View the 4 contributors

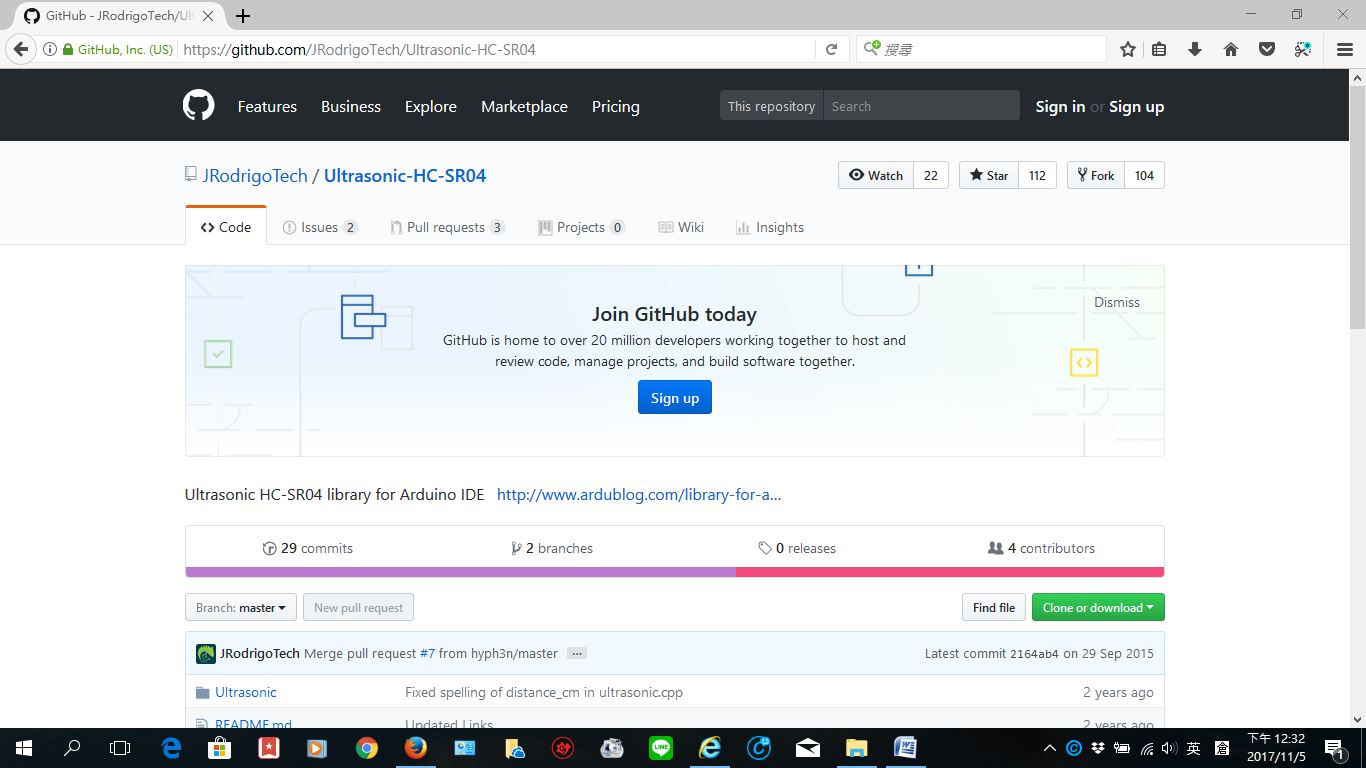(1041, 548)
